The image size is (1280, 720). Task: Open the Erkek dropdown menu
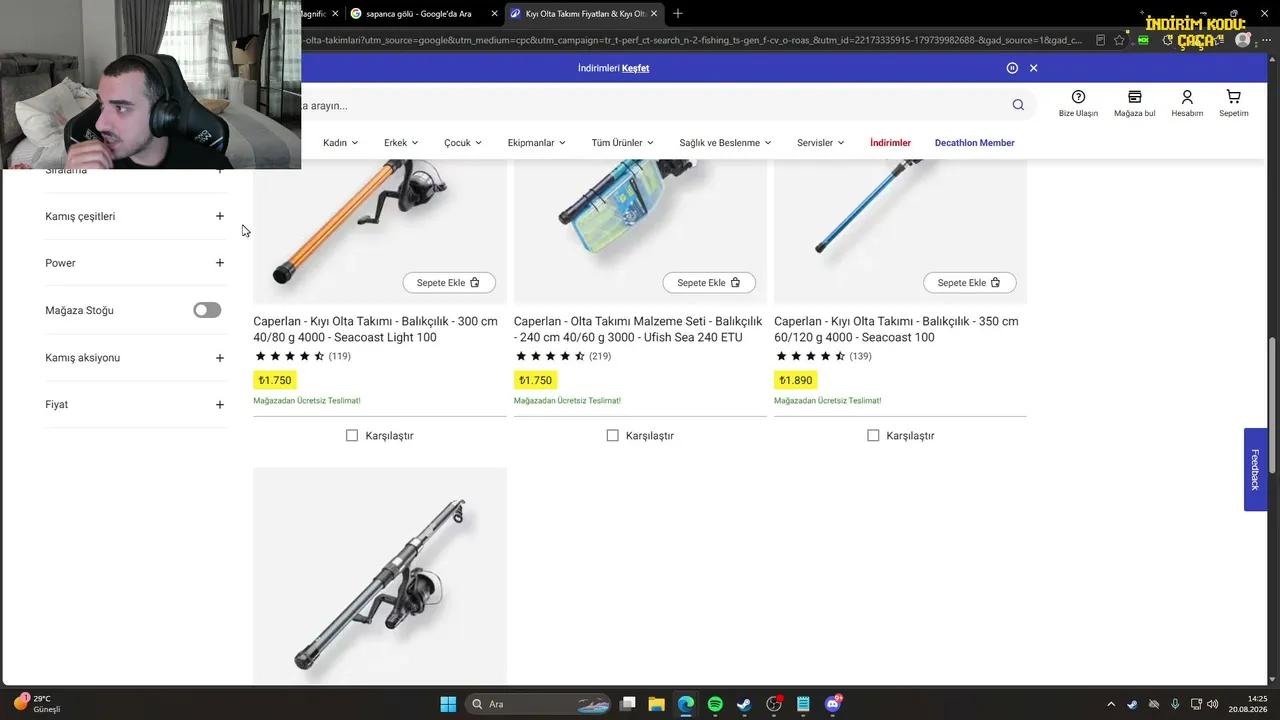point(401,143)
